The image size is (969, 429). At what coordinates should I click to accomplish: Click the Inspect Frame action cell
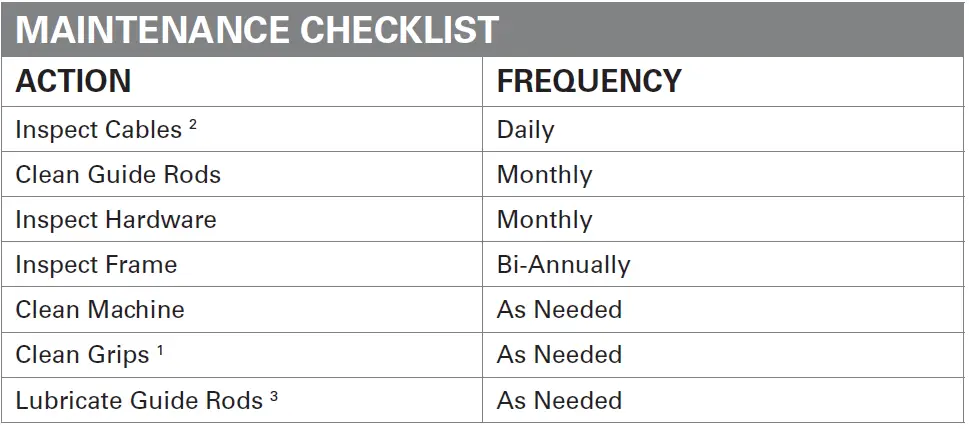point(96,265)
